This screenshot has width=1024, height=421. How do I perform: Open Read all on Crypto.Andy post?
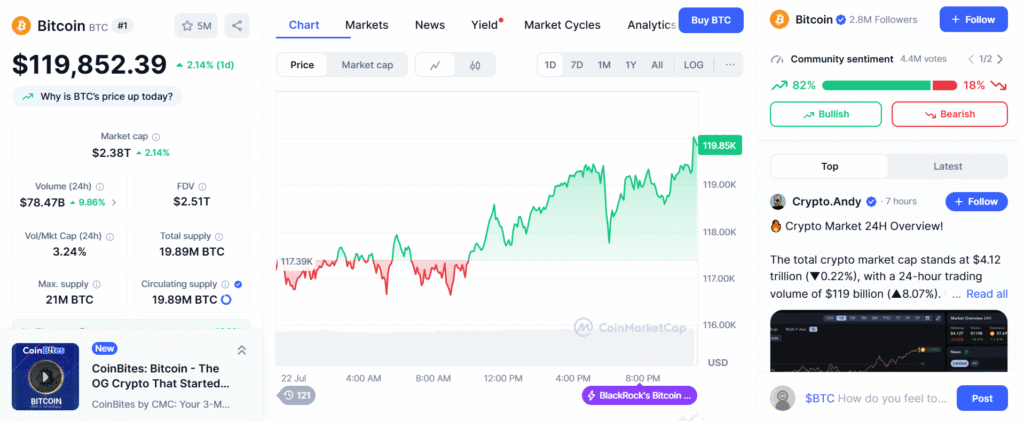coord(987,294)
